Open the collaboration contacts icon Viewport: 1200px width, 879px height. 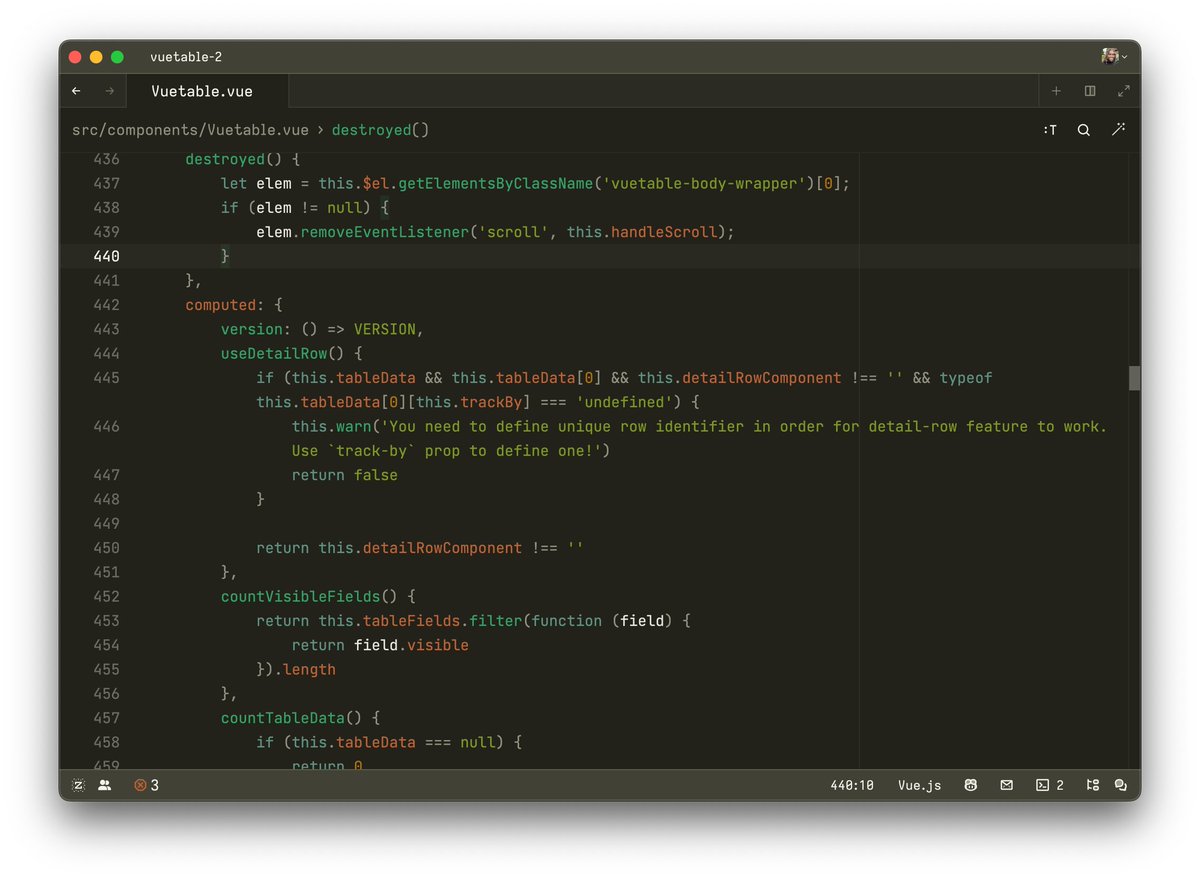tap(104, 785)
